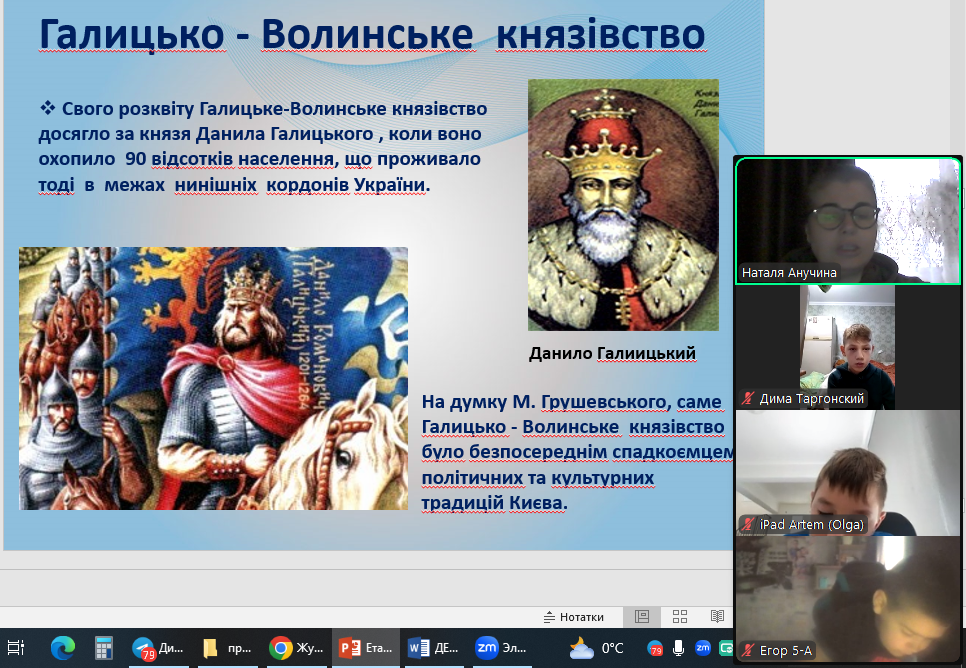Screen dimensions: 966x668
Task: Open Telegram with 79 unread badge
Action: (x=158, y=648)
